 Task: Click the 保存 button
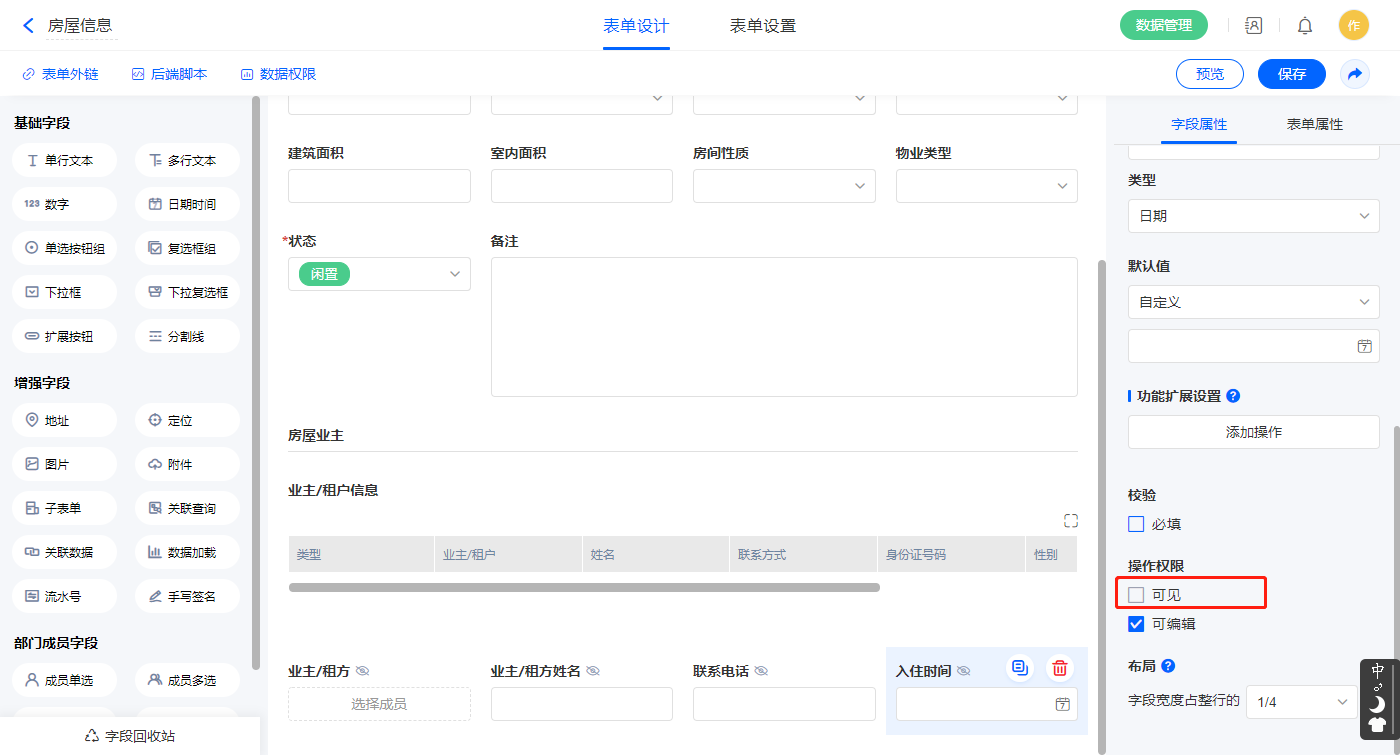(1291, 74)
